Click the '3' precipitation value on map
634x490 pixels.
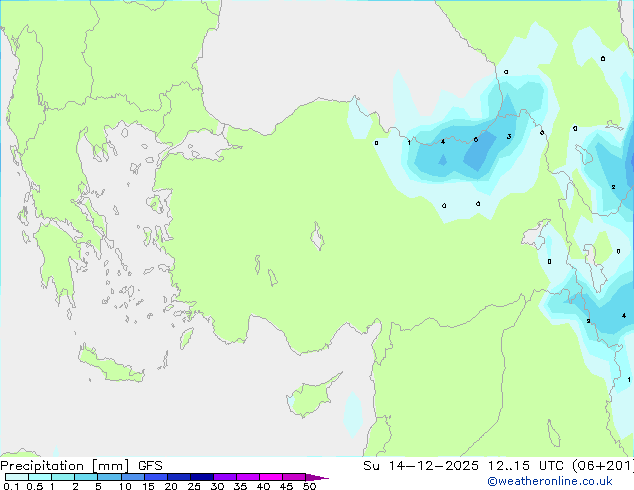[x=509, y=137]
